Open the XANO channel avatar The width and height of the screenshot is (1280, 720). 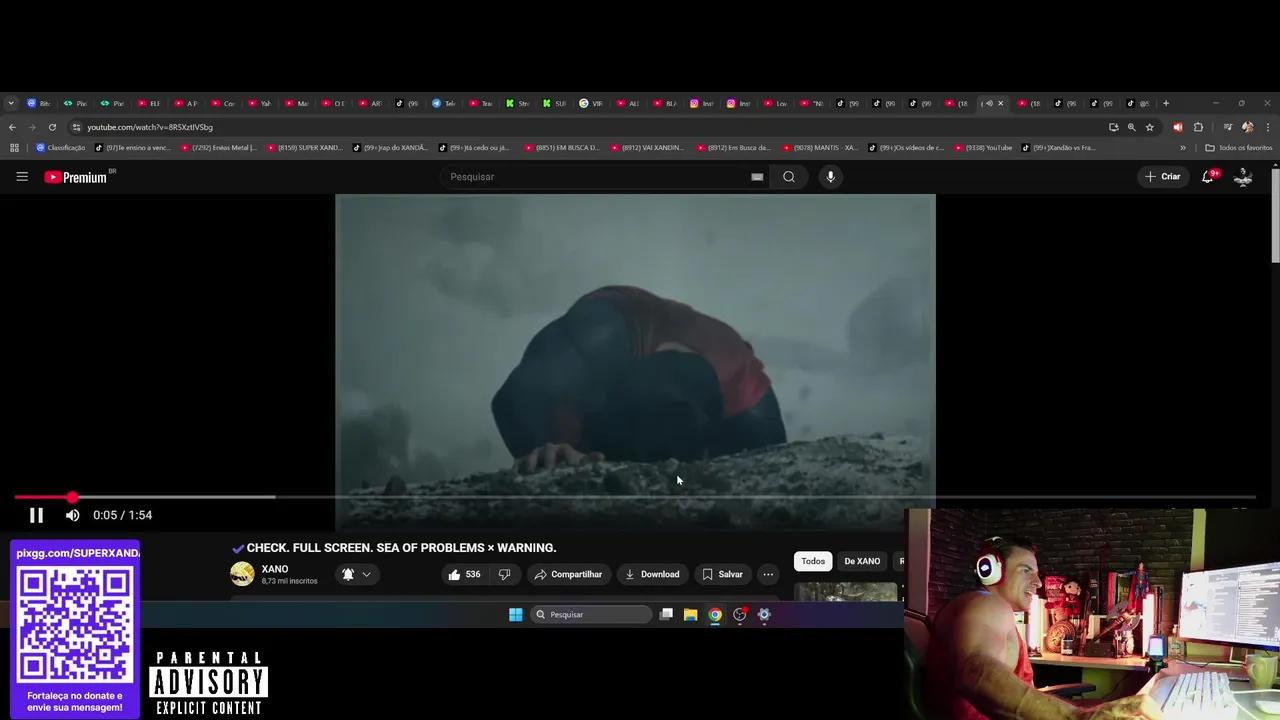[242, 573]
